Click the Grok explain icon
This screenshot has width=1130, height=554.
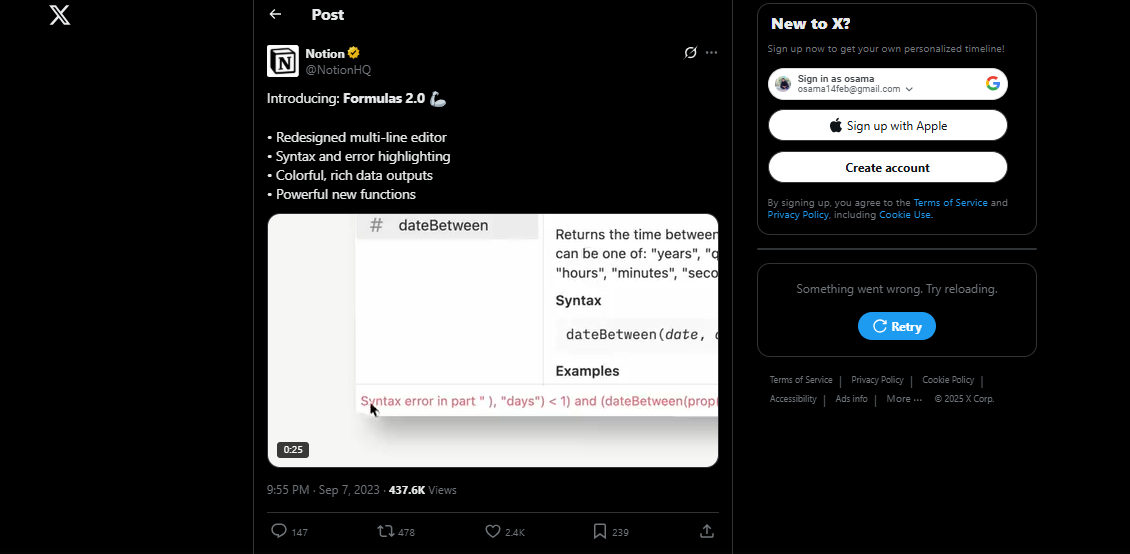coord(690,53)
